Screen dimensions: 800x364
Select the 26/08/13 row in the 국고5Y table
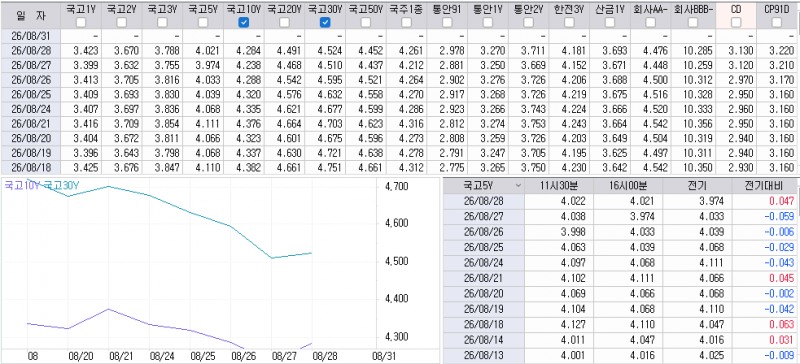pos(621,356)
